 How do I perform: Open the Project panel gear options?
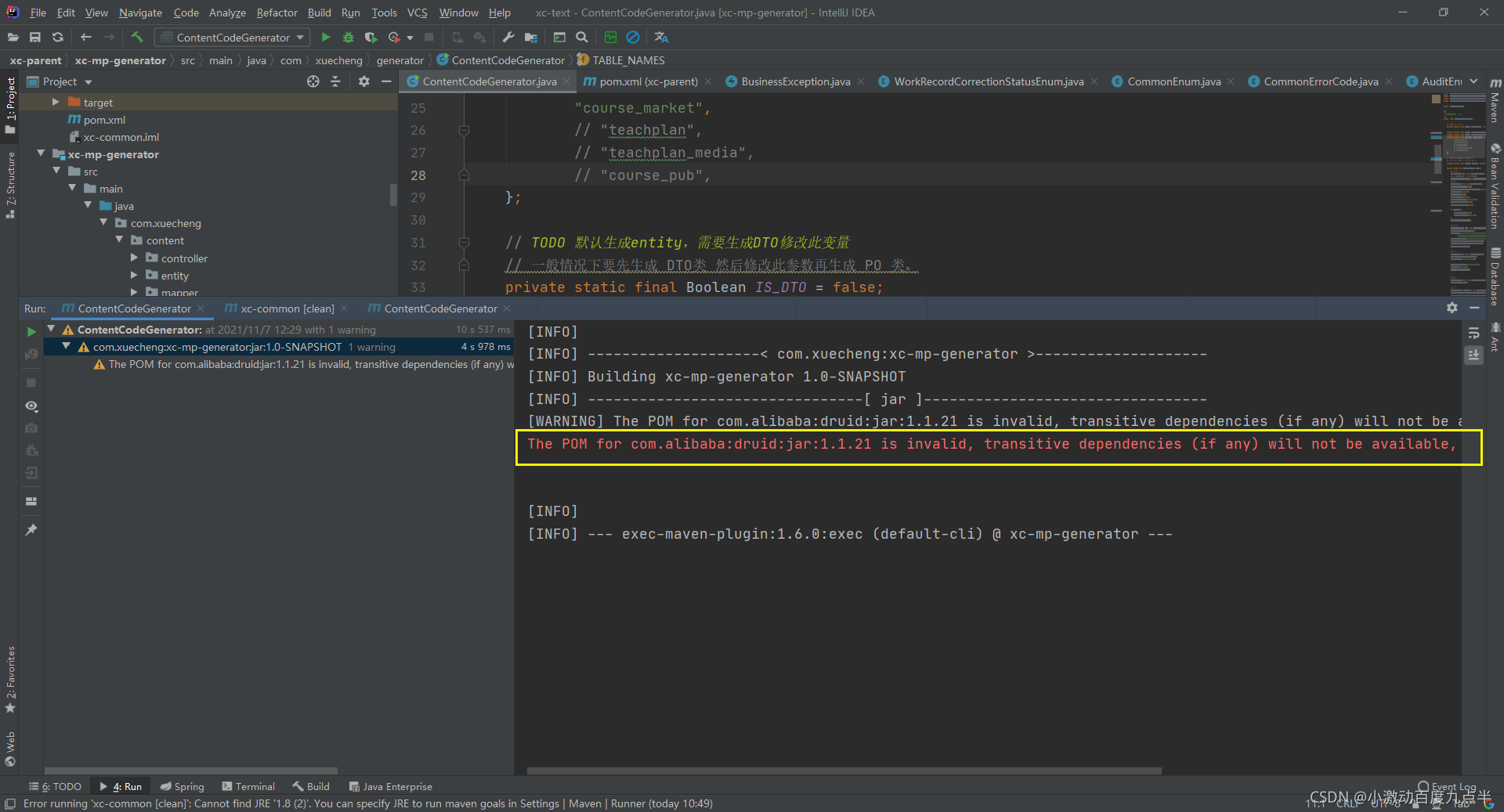pos(364,81)
